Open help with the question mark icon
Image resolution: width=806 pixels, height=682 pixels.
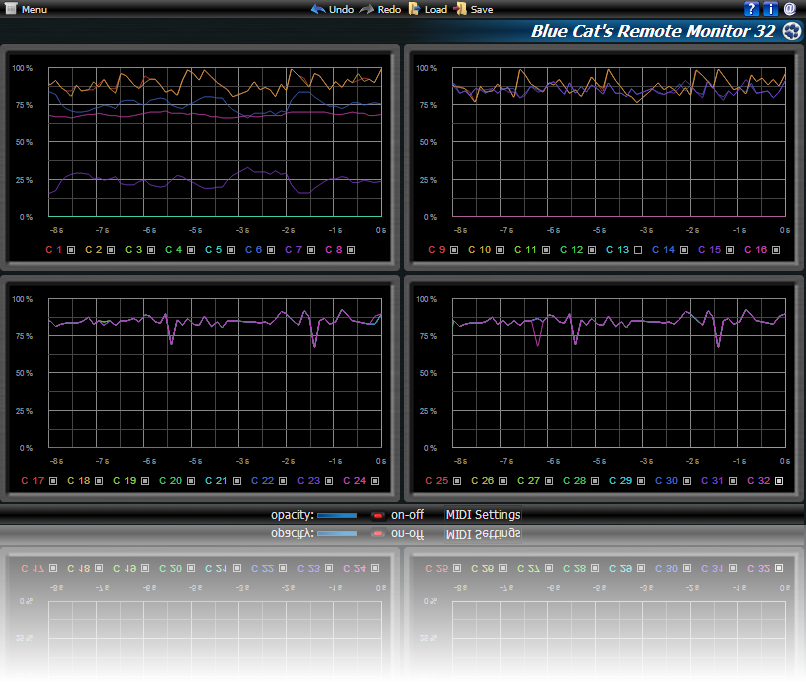click(751, 9)
